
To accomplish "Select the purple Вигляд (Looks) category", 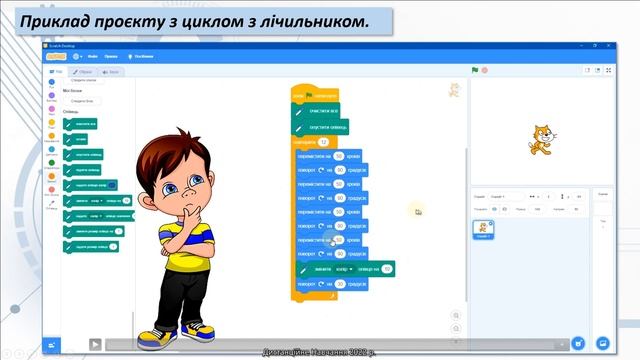I will tap(51, 97).
